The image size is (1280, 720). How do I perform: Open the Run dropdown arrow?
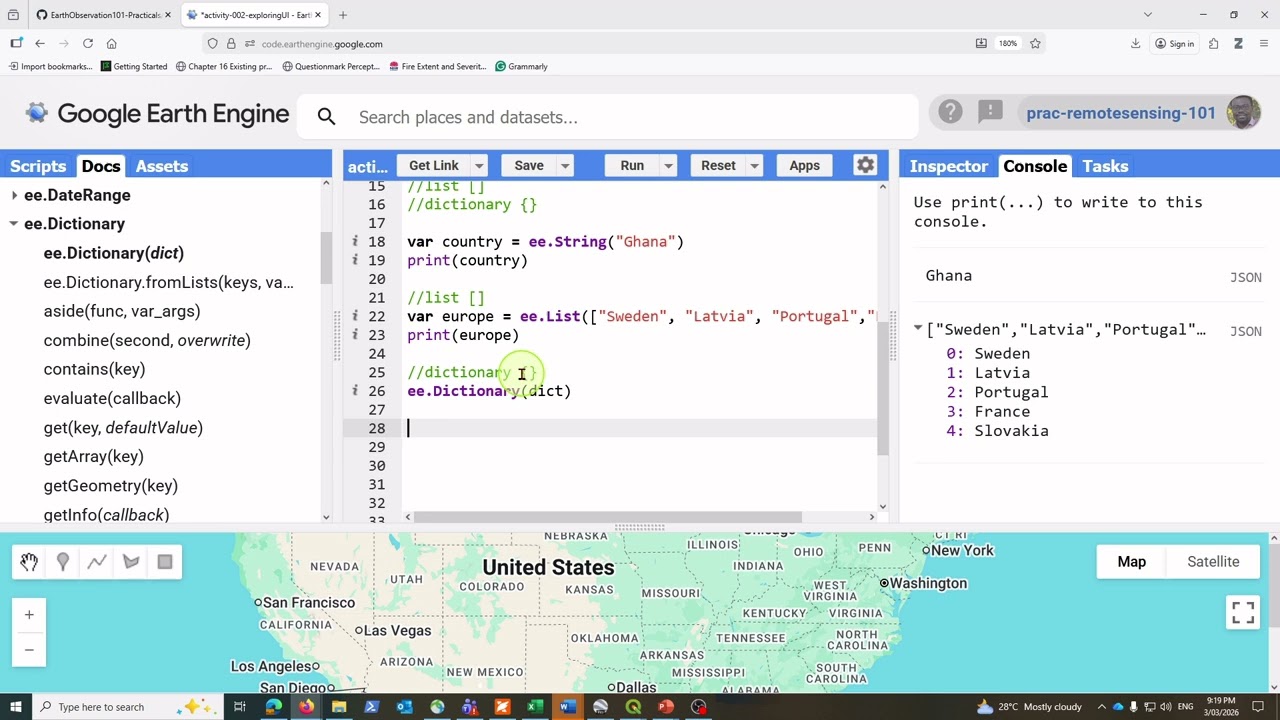tap(668, 166)
